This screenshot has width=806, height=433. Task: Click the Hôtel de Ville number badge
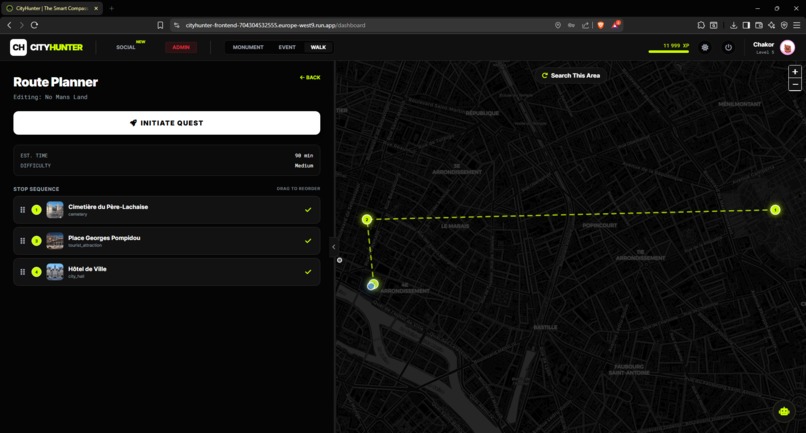(x=36, y=272)
